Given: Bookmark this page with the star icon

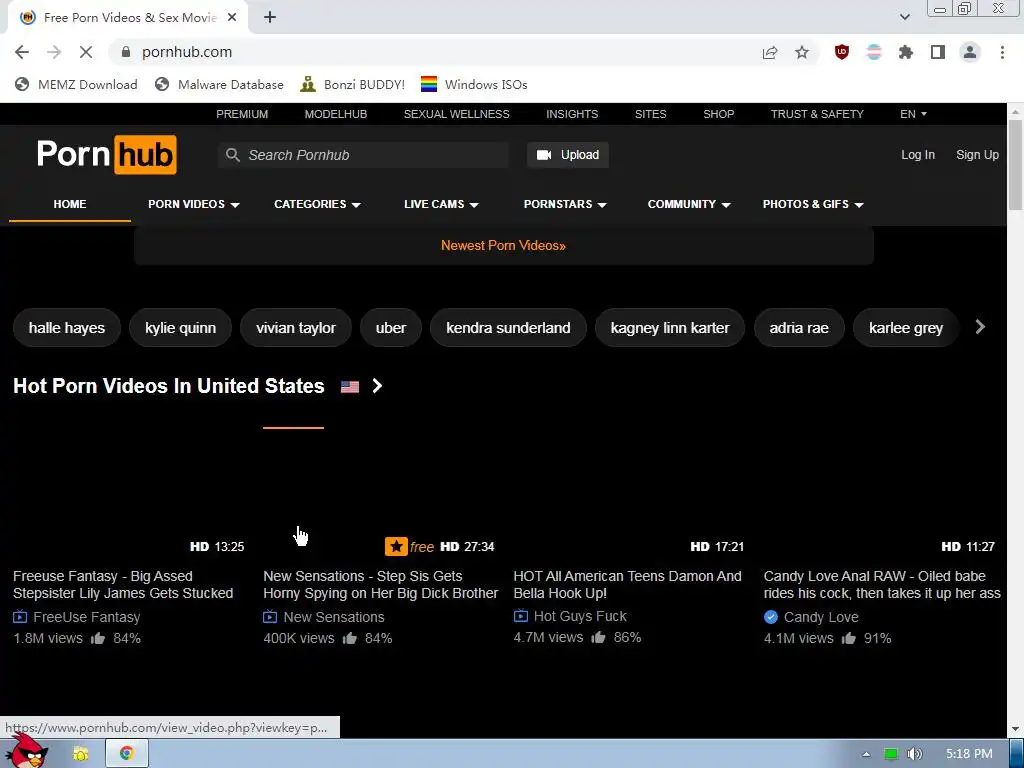Looking at the screenshot, I should click(x=802, y=52).
